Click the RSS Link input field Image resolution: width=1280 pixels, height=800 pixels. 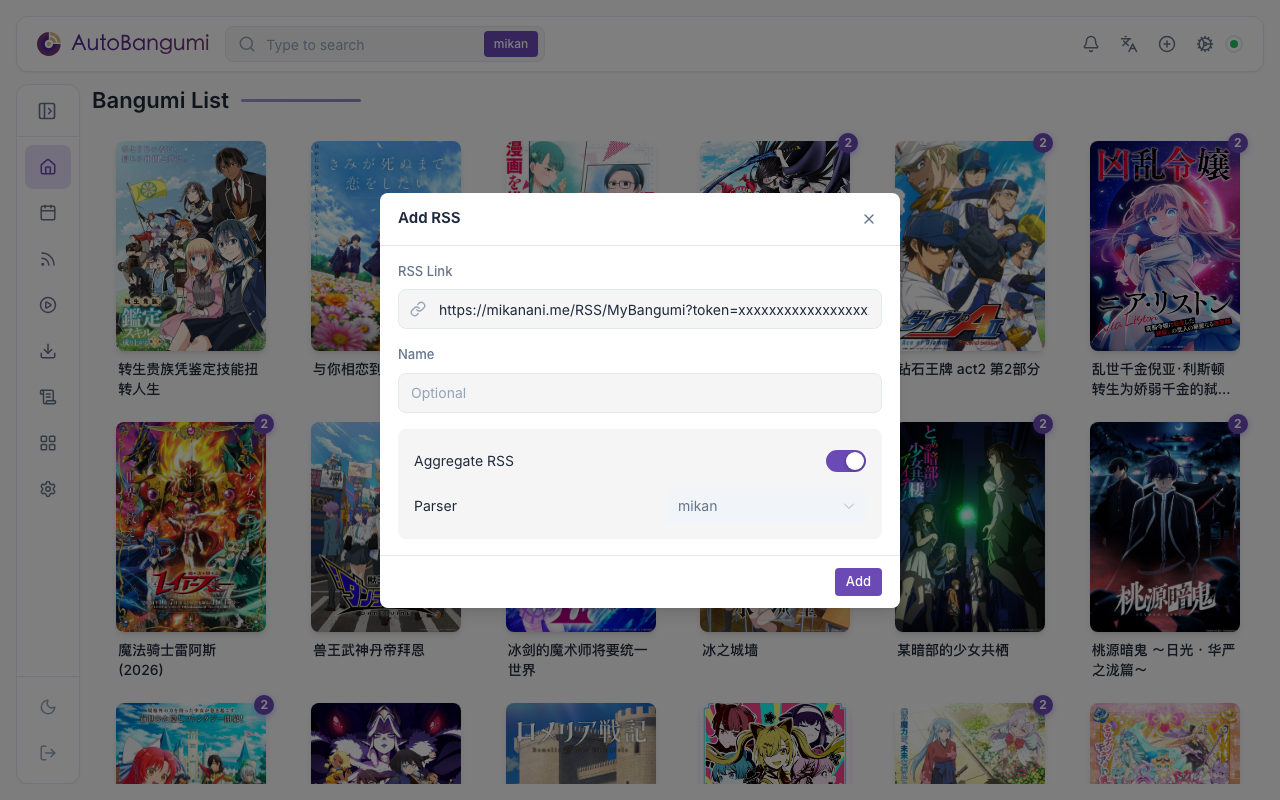click(x=640, y=310)
